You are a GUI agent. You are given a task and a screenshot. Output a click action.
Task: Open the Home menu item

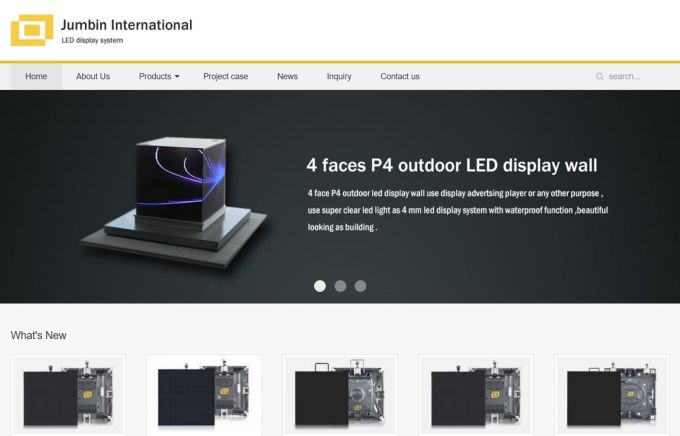(36, 77)
